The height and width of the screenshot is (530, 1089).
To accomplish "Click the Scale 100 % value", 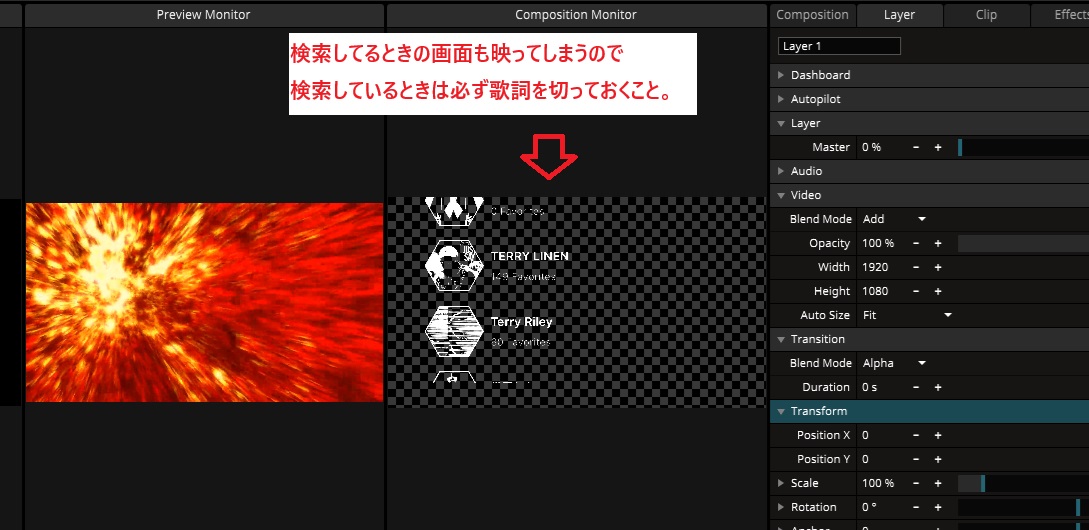I will [x=878, y=483].
